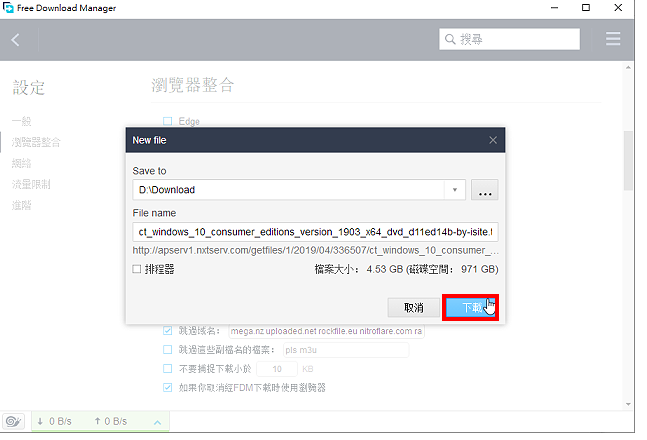Select 瀏覽器整合 in the settings sidebar
647x440 pixels.
click(36, 142)
